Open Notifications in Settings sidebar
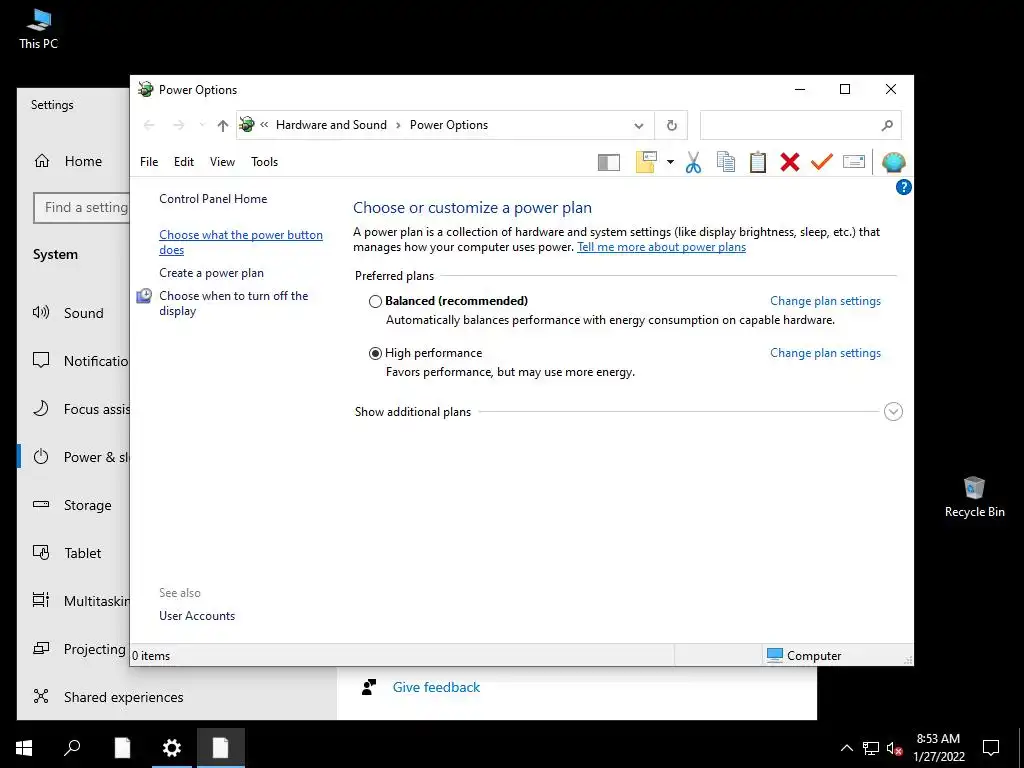Image resolution: width=1024 pixels, height=768 pixels. pos(80,361)
